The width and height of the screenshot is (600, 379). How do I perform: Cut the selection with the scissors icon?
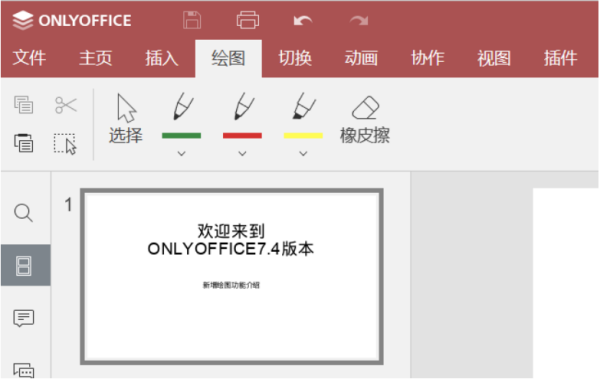(66, 105)
